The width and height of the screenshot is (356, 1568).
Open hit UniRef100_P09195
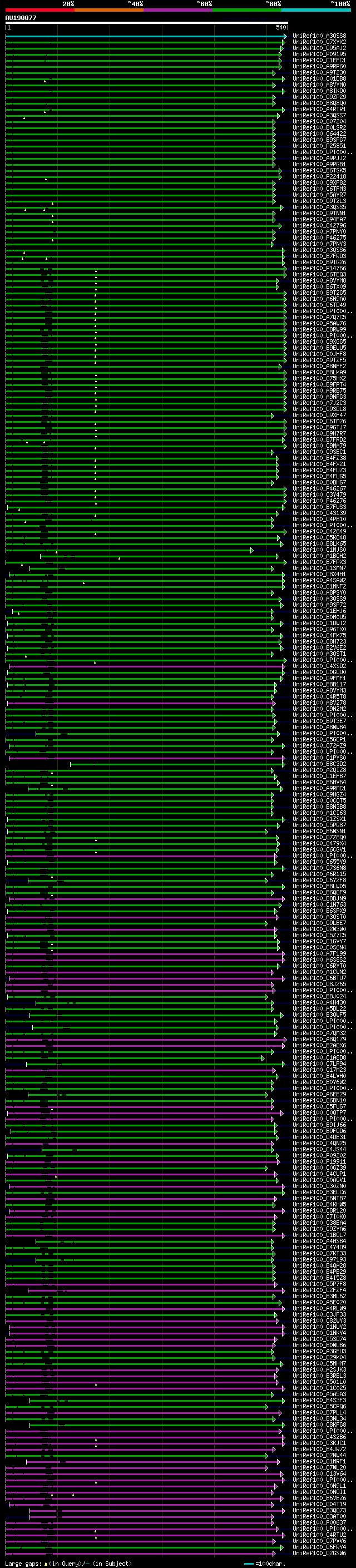click(x=319, y=54)
